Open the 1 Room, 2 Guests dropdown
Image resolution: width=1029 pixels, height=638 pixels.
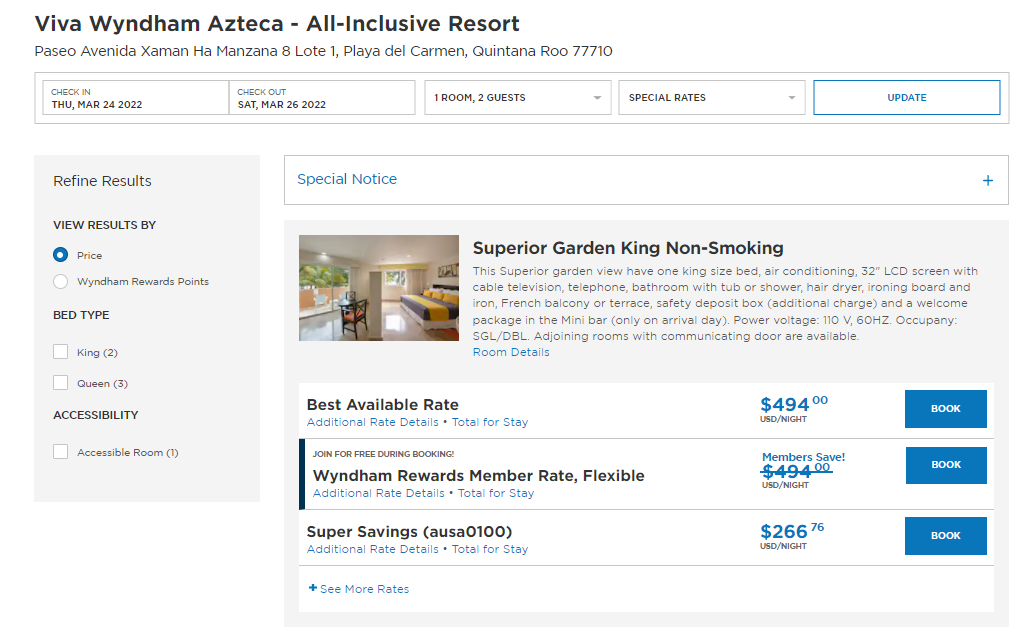(x=517, y=97)
